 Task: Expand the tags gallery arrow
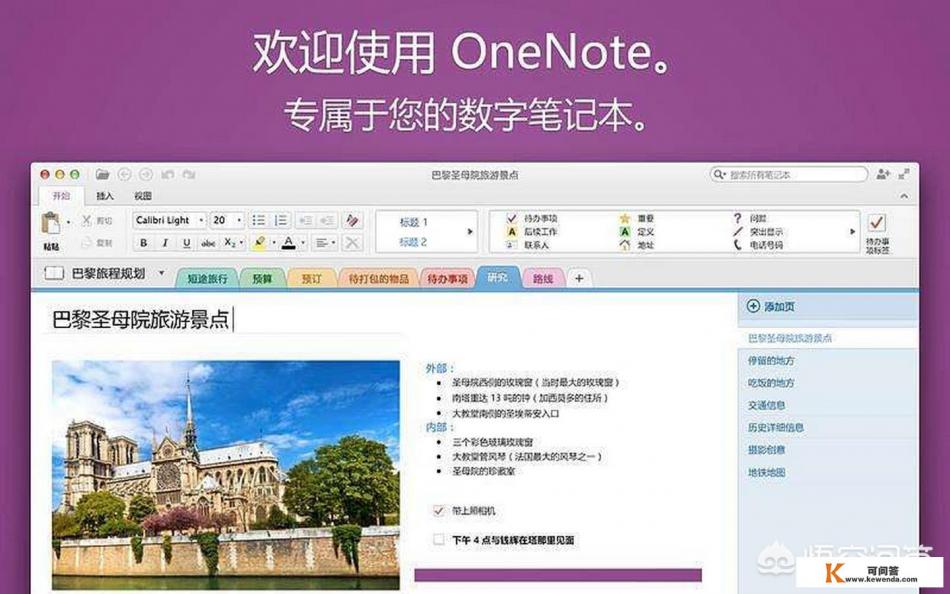(x=852, y=232)
